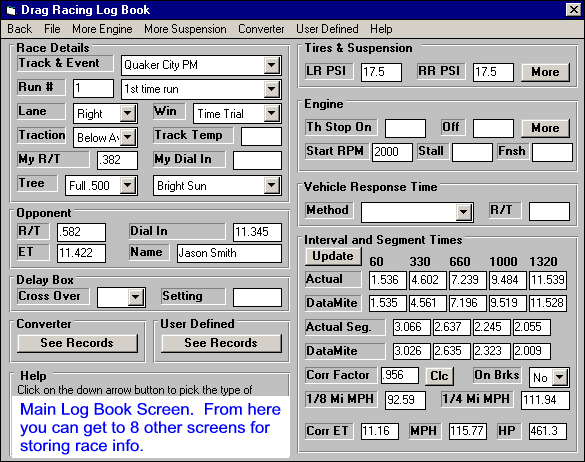Open the Tree dropdown showing Full .500
The height and width of the screenshot is (462, 585).
[x=128, y=185]
